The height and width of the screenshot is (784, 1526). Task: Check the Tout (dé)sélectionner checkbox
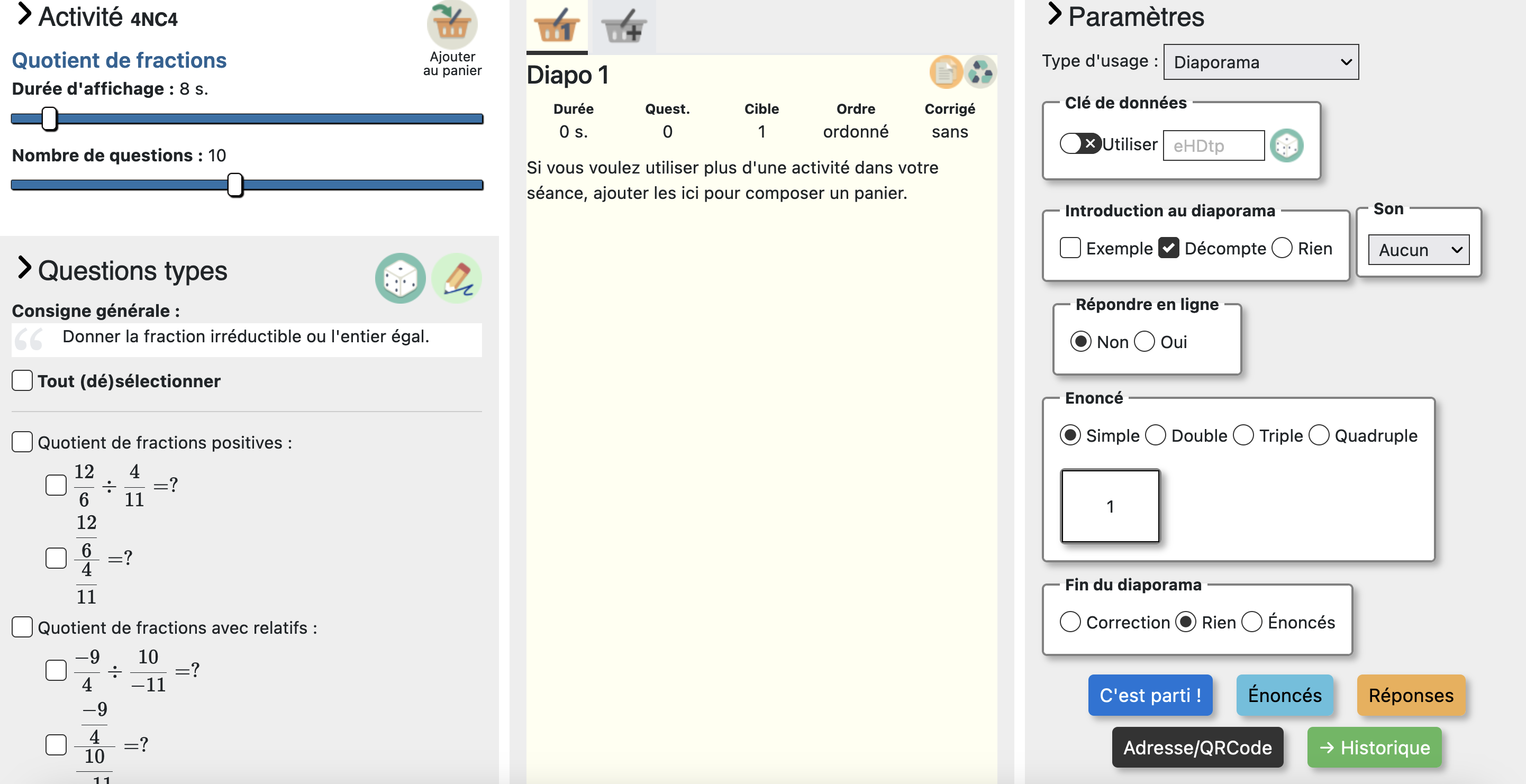(23, 381)
